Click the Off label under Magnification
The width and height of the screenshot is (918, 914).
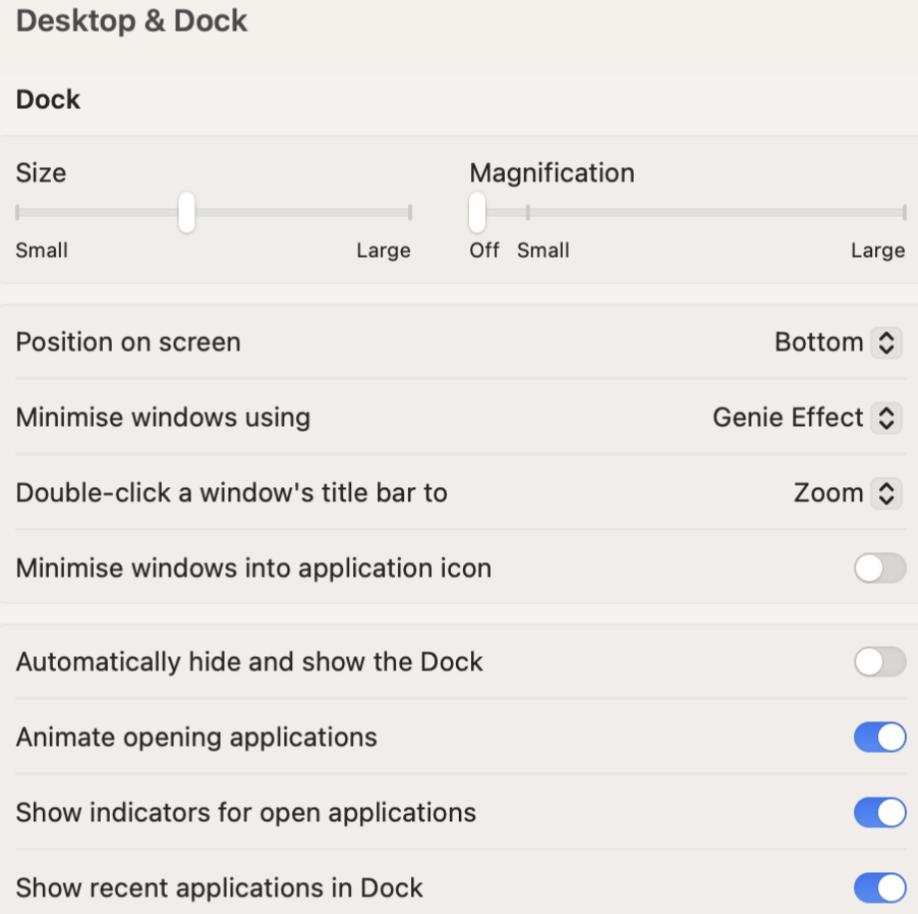484,251
